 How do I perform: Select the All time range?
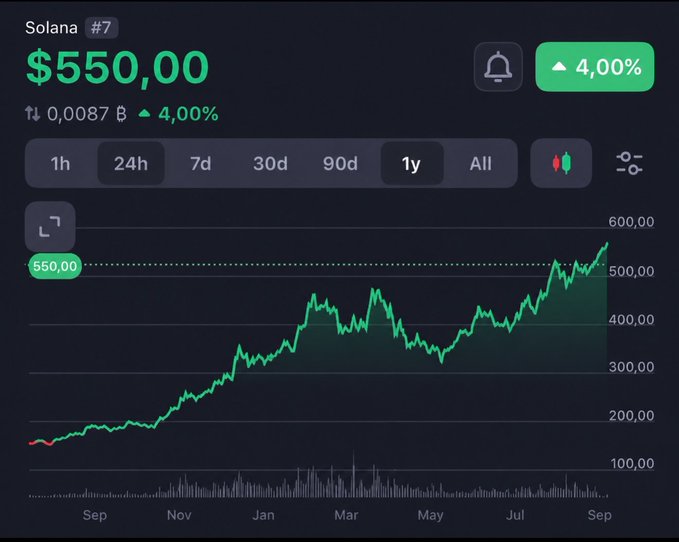[481, 164]
